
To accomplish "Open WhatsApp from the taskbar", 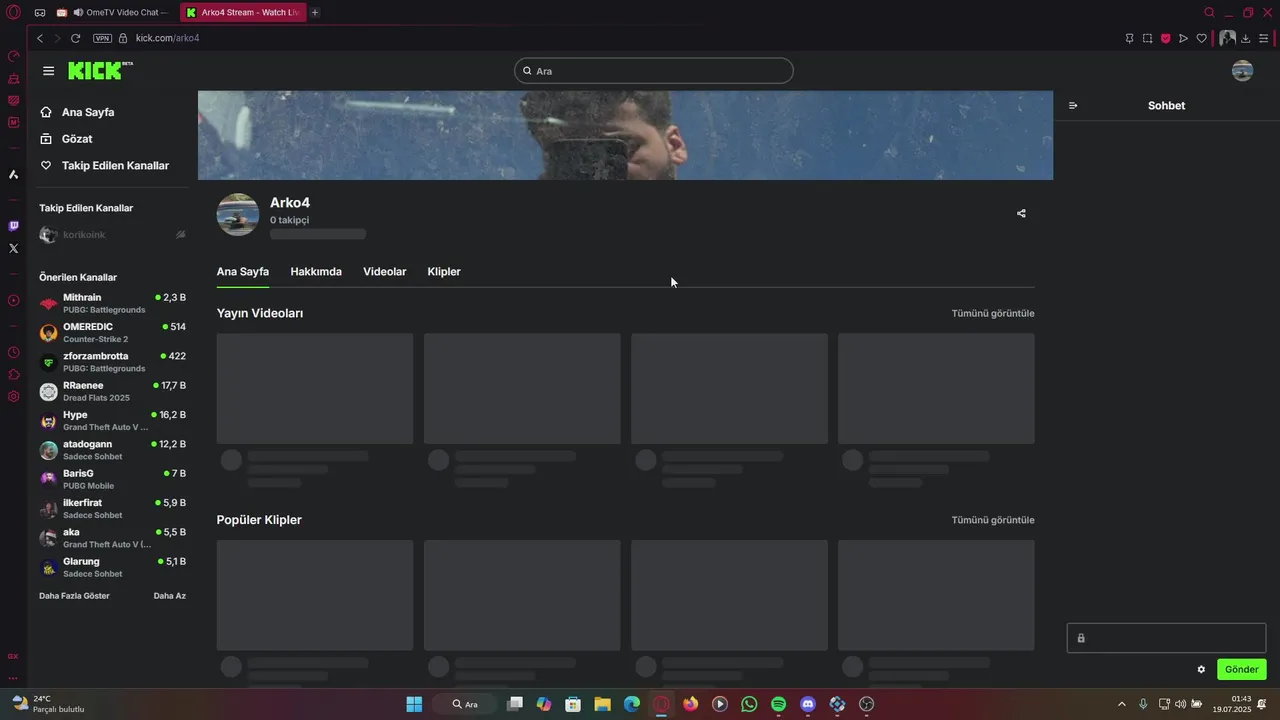I will point(749,704).
